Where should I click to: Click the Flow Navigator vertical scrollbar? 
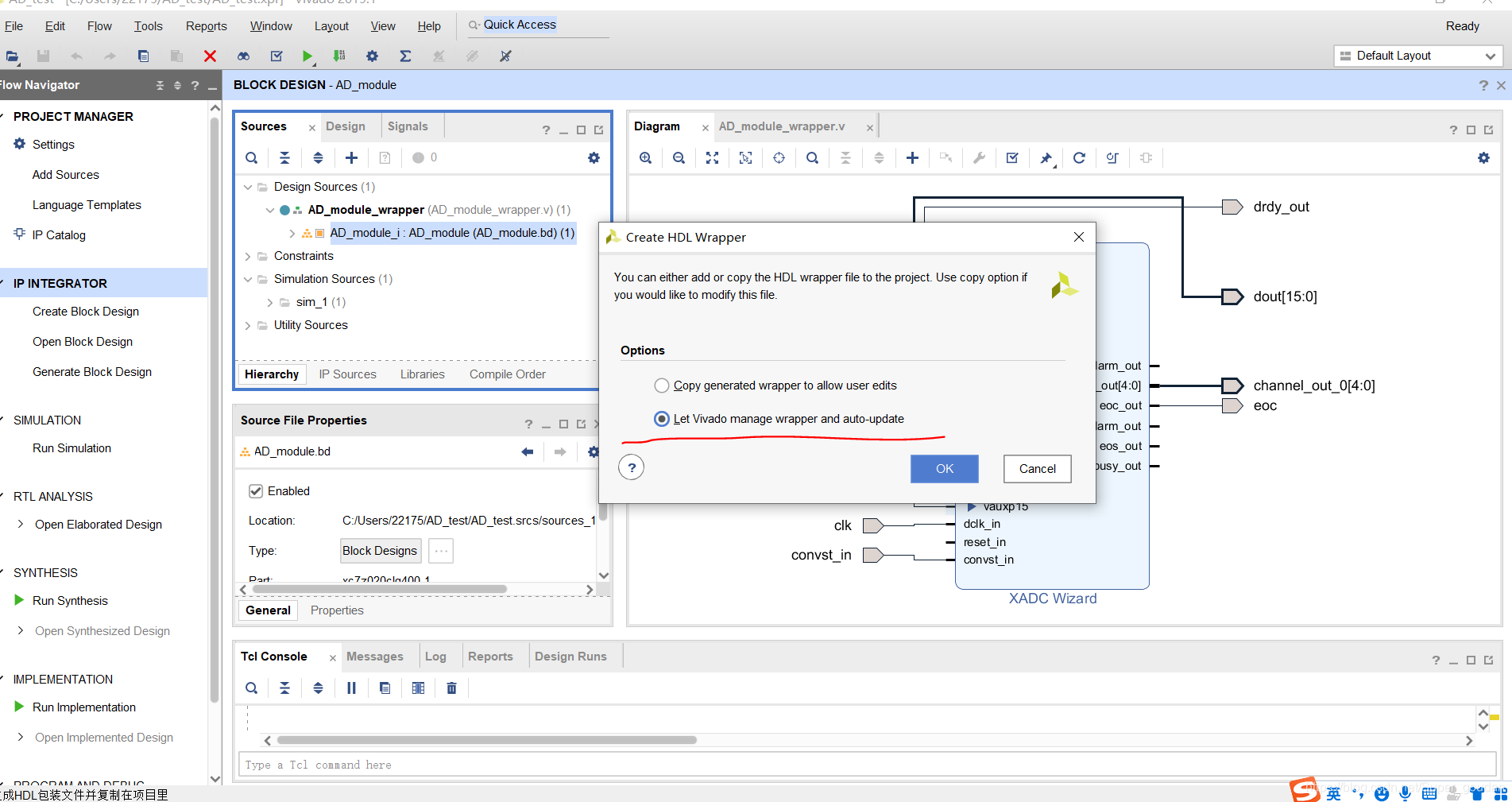(215, 409)
